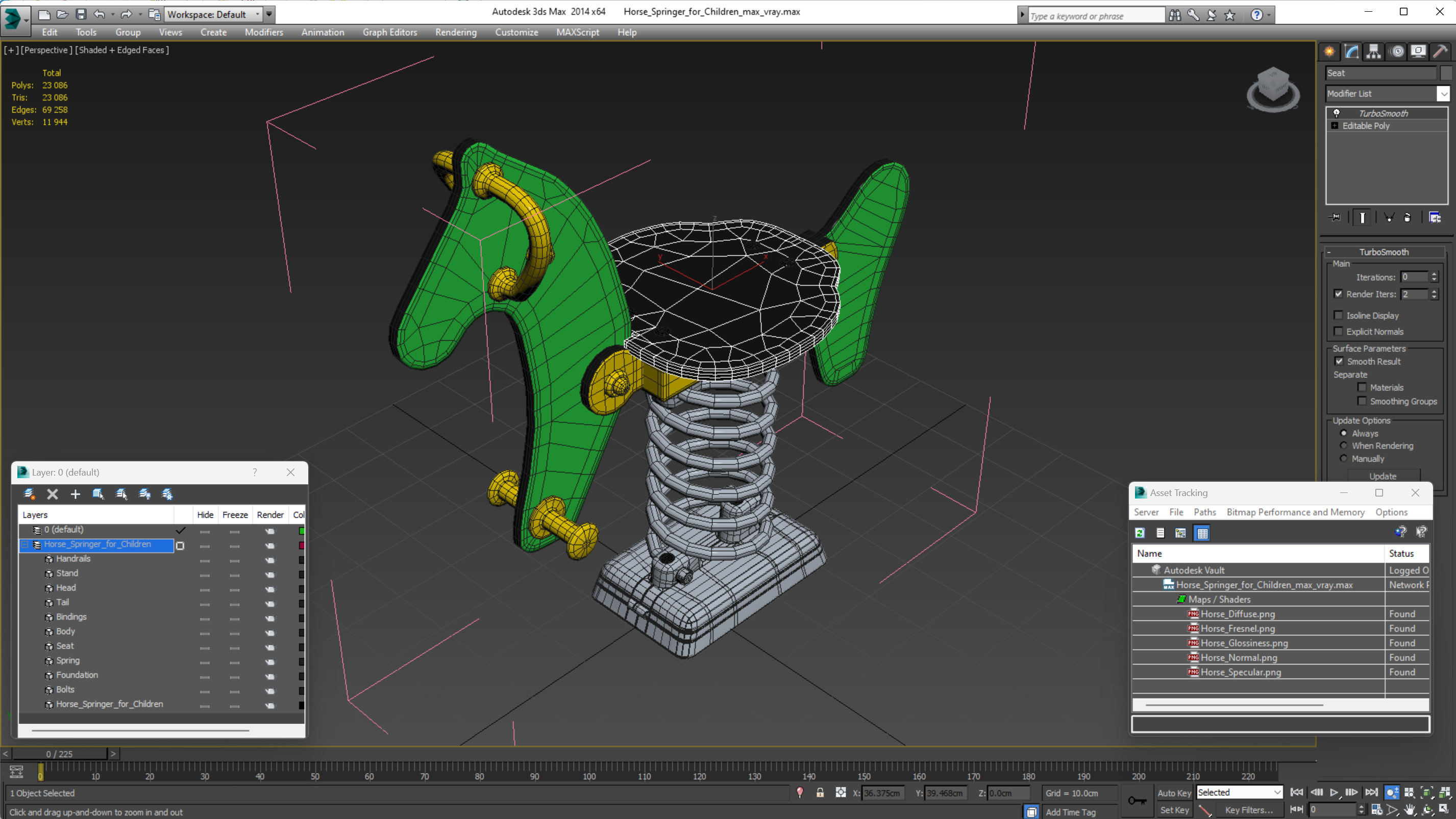
Task: Click the Time Configuration icon
Action: 1376,810
